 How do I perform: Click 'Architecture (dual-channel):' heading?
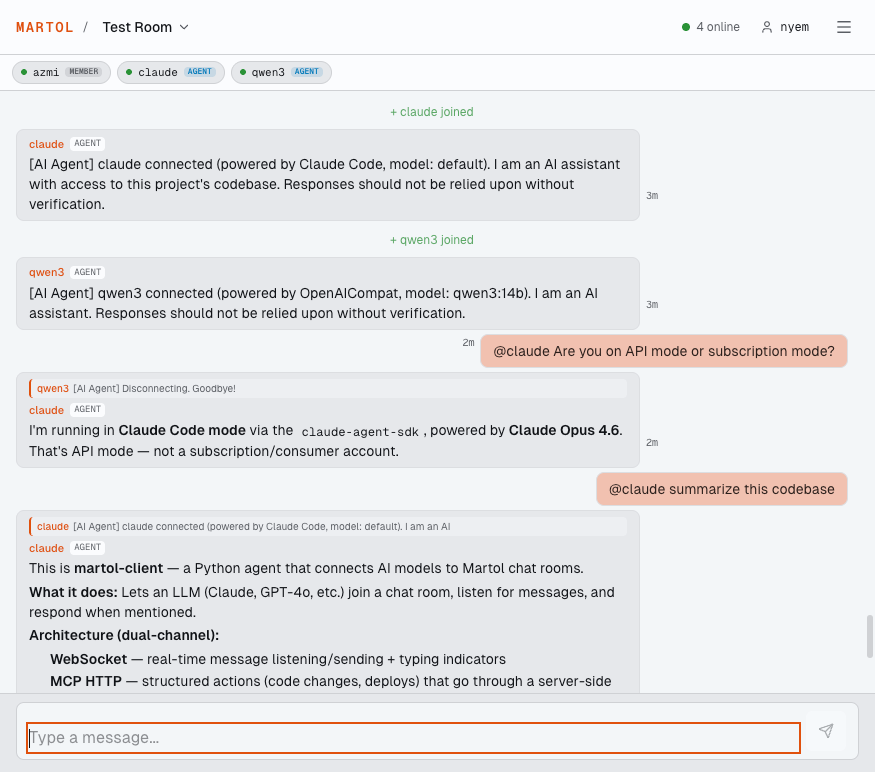point(124,635)
